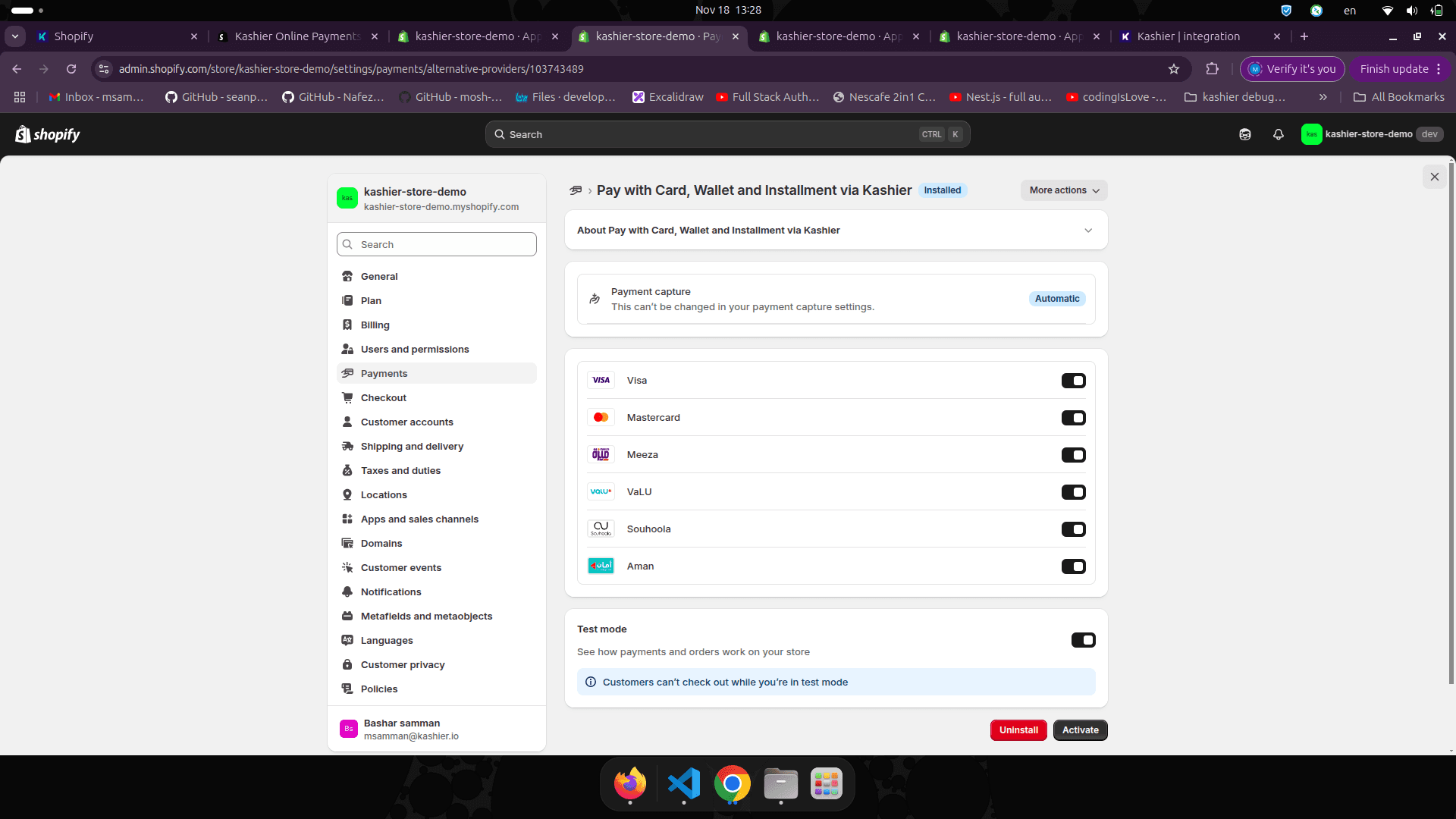
Task: Click the payments breadcrumb icon before the title
Action: click(576, 190)
